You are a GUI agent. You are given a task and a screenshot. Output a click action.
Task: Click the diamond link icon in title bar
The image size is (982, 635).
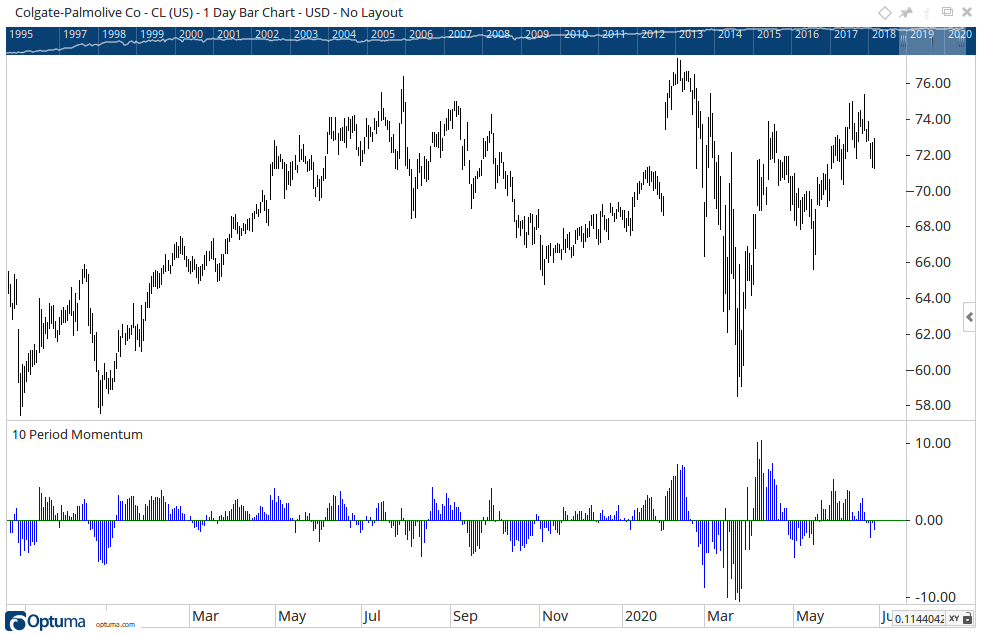(x=884, y=13)
